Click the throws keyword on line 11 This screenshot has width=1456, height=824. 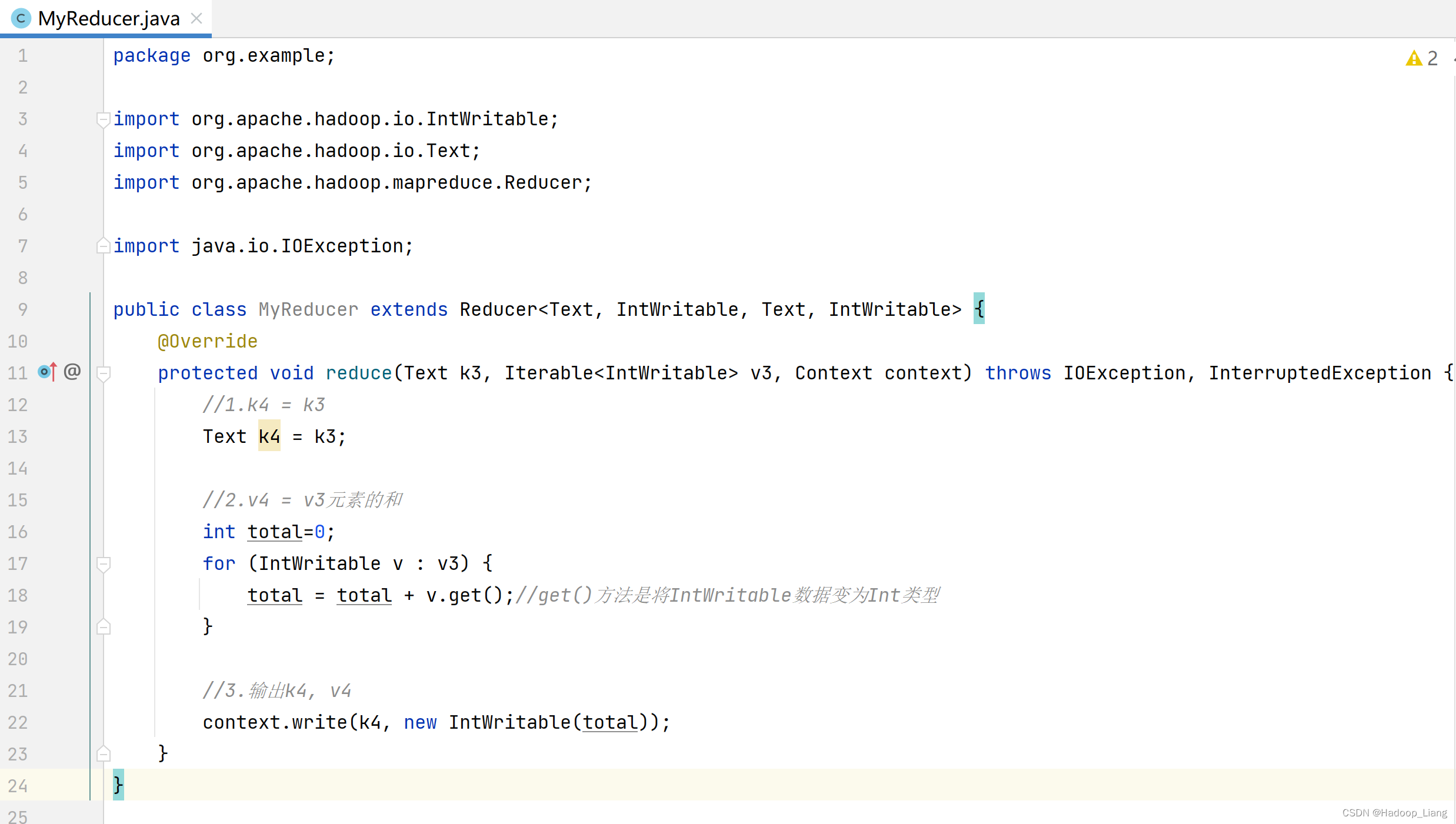click(x=1018, y=372)
